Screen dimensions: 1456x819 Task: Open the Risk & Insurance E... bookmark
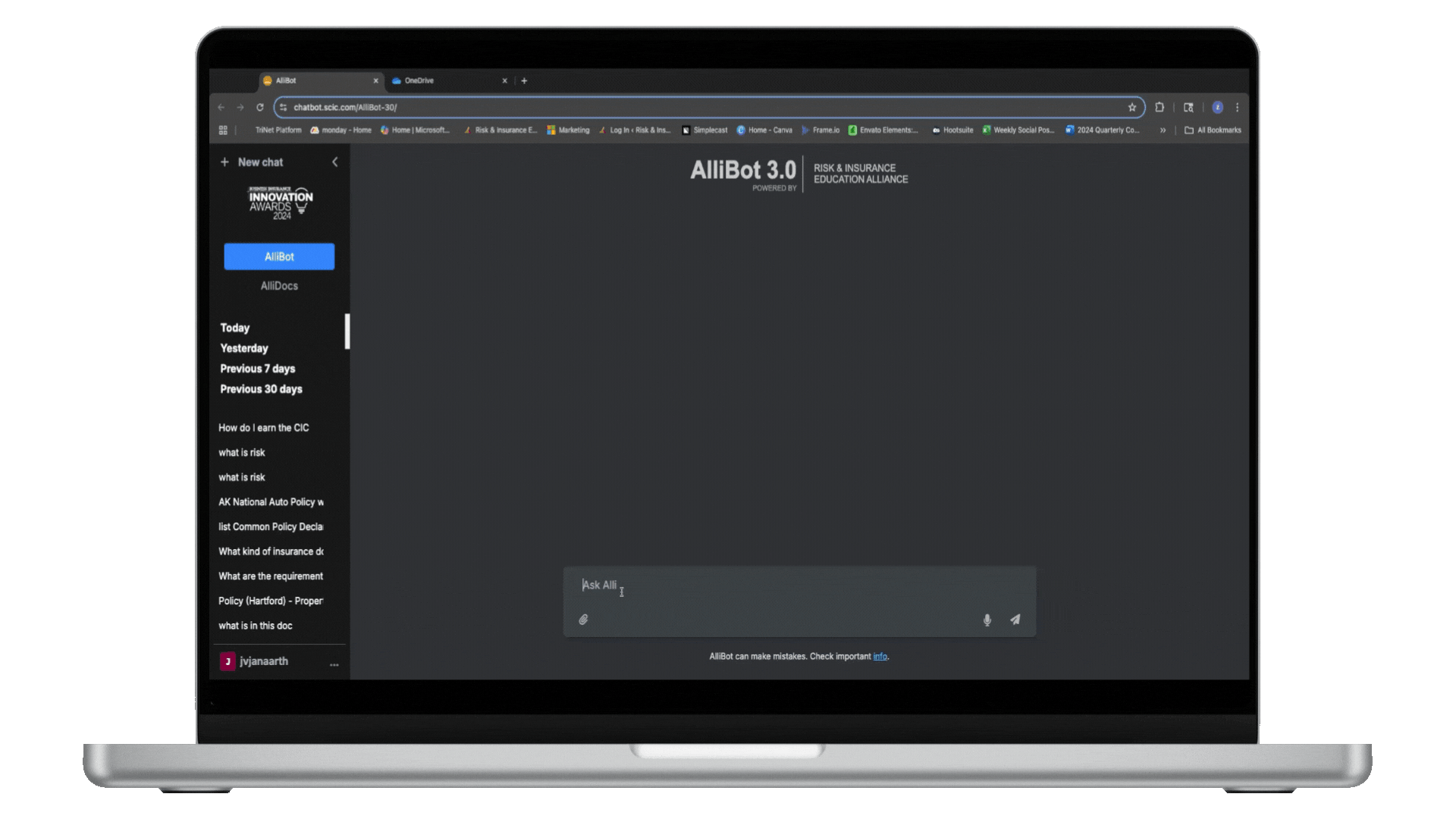pyautogui.click(x=500, y=130)
